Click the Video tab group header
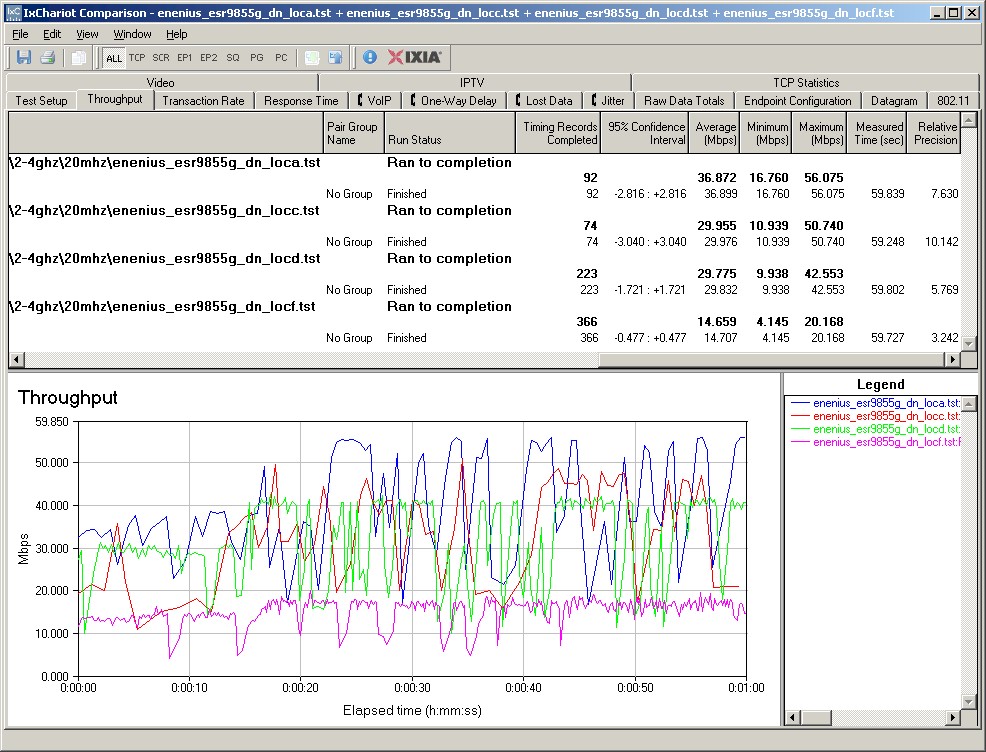Viewport: 986px width, 752px height. coord(160,82)
